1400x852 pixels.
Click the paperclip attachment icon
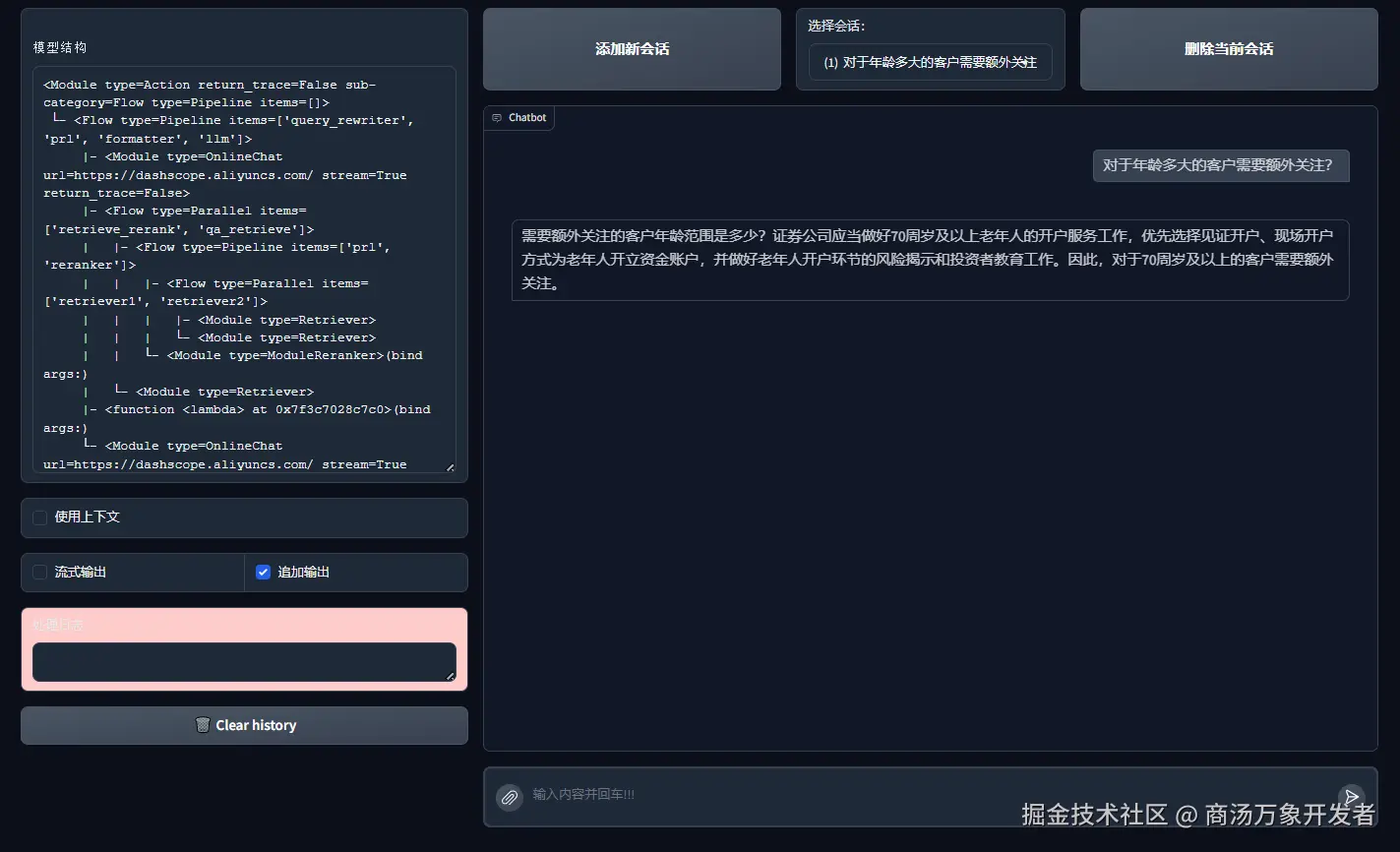509,798
